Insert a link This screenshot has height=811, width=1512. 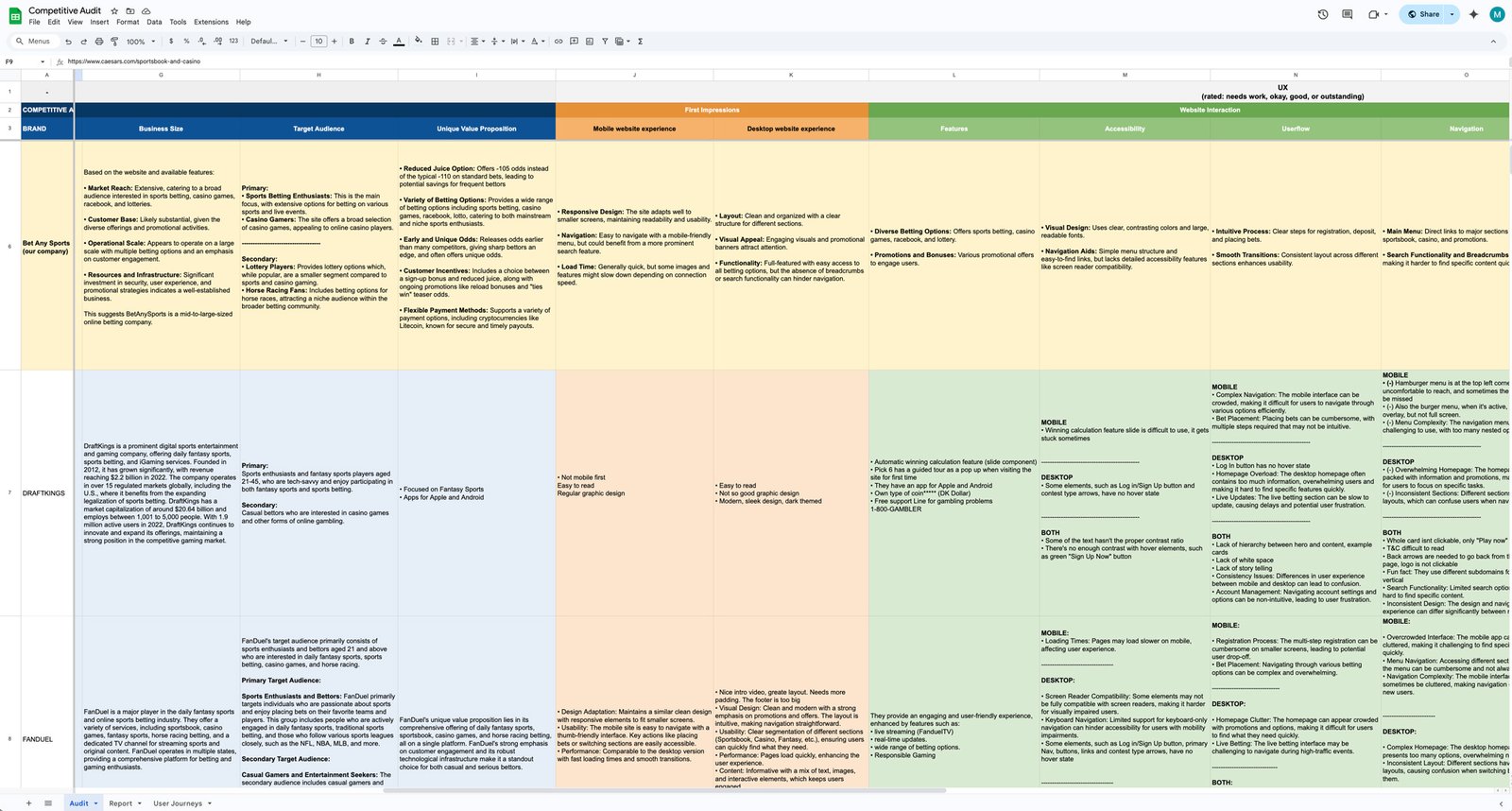click(x=558, y=42)
